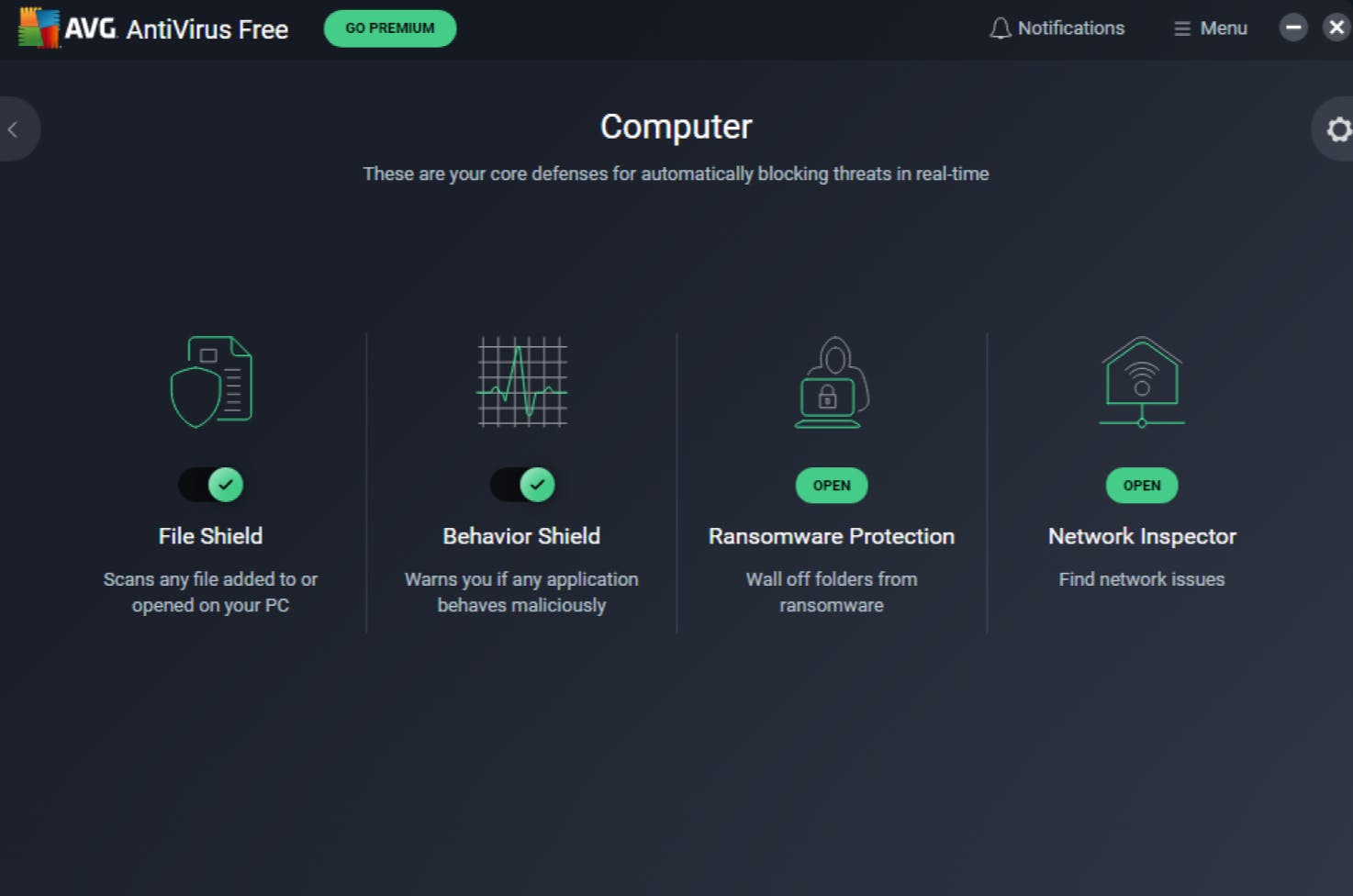Click 'Scans any file added' description
The width and height of the screenshot is (1353, 896).
click(210, 592)
